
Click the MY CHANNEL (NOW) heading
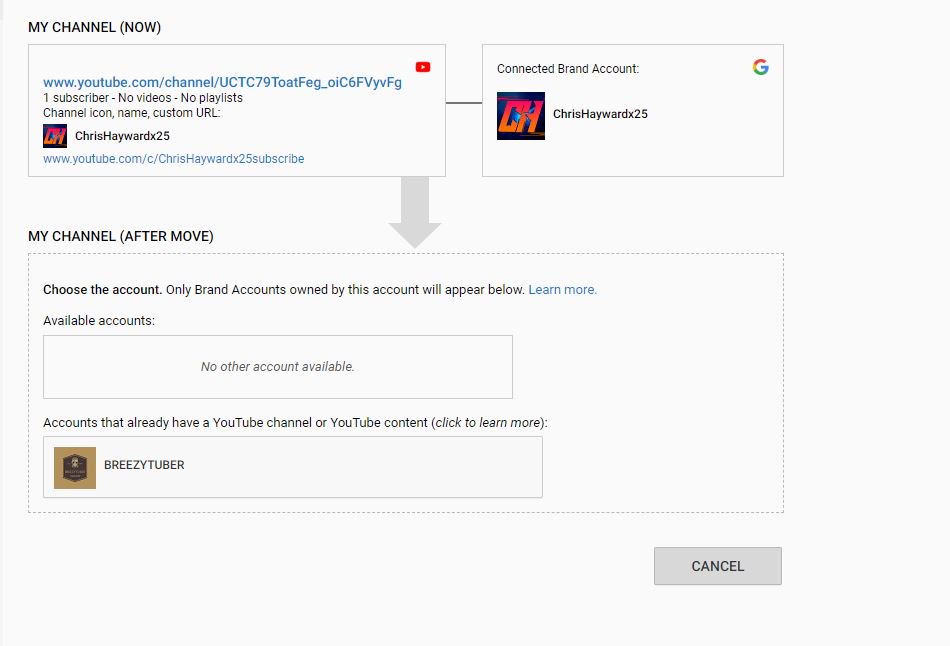point(95,27)
